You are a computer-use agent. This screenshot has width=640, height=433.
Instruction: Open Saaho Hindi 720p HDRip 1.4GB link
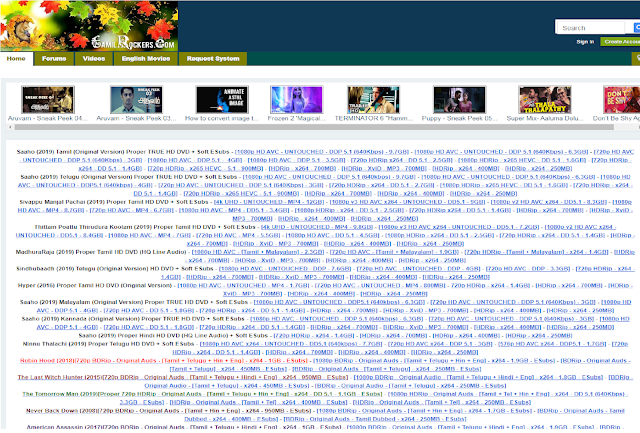313,335
